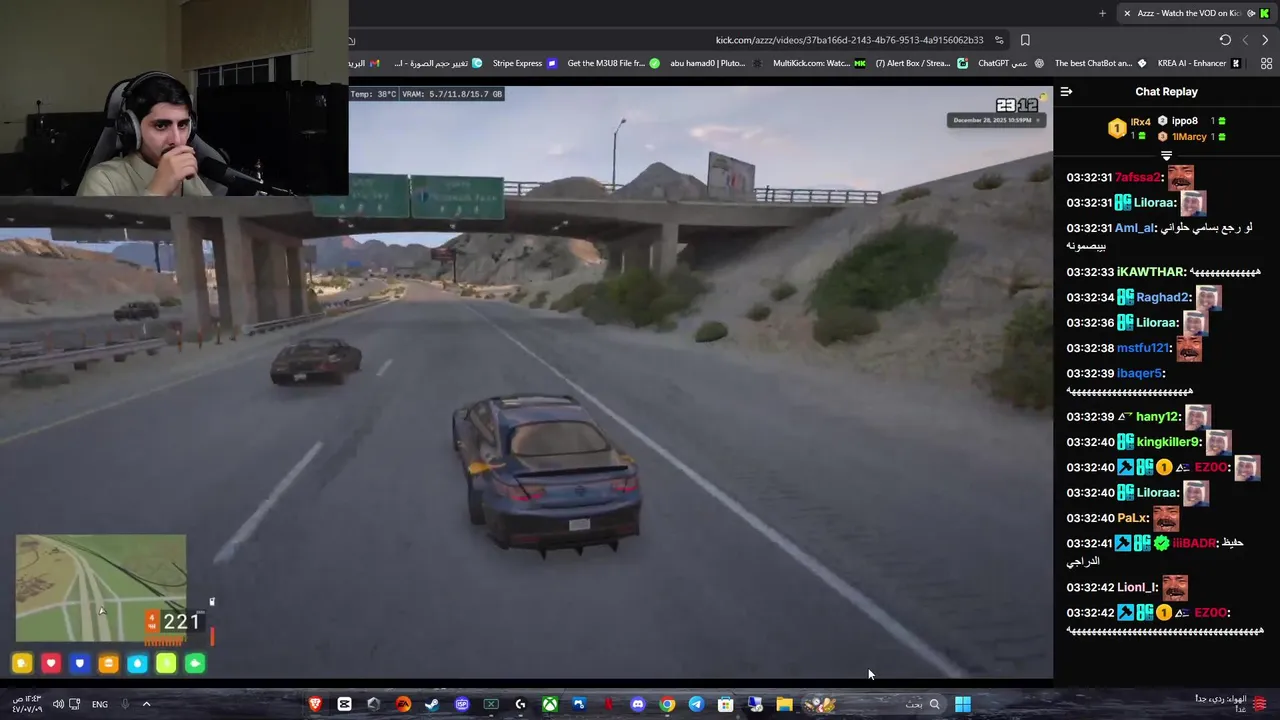Open CapCut from the taskbar
Viewport: 1280px width, 720px height.
[x=345, y=704]
